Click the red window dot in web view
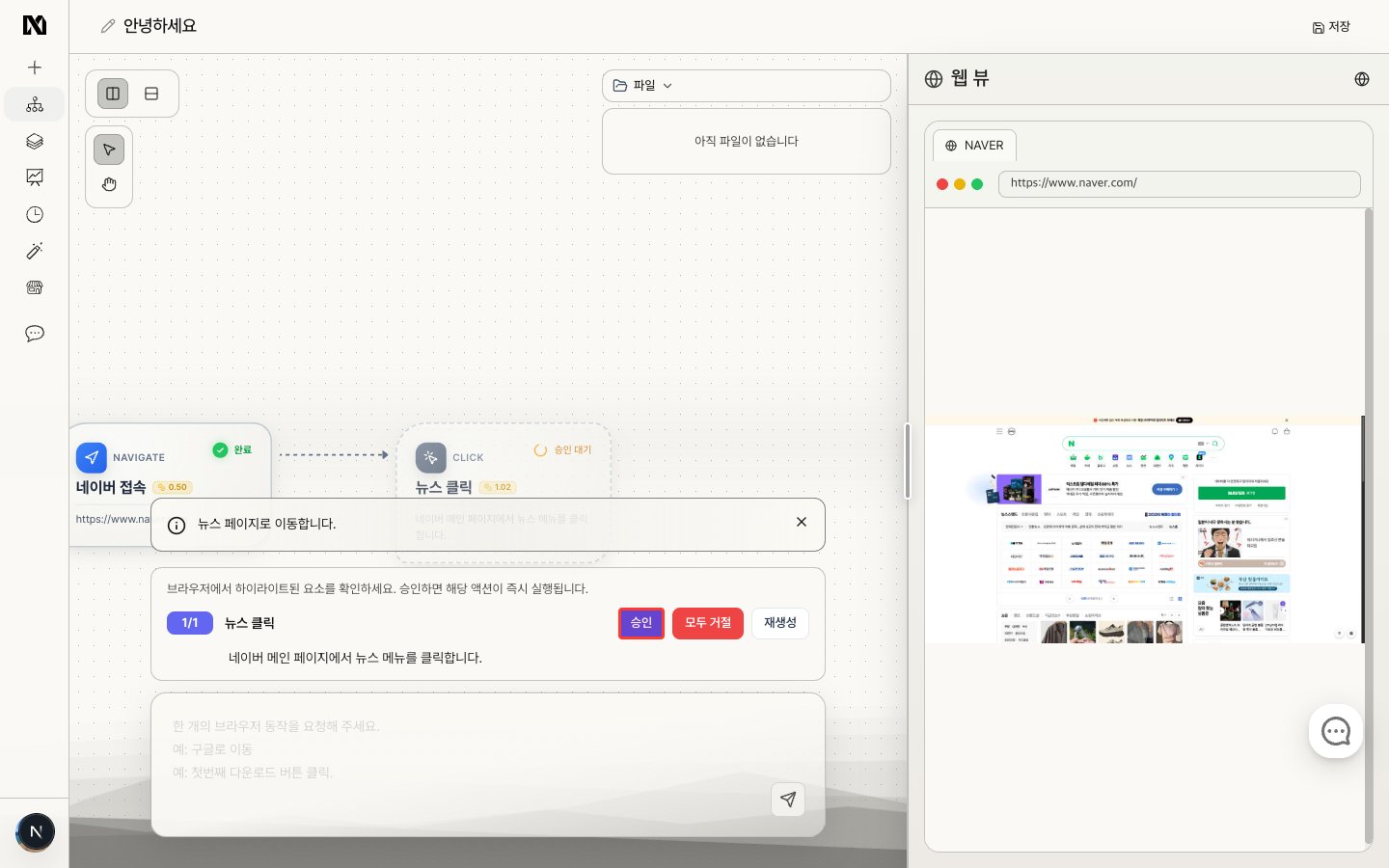1389x868 pixels. click(942, 184)
